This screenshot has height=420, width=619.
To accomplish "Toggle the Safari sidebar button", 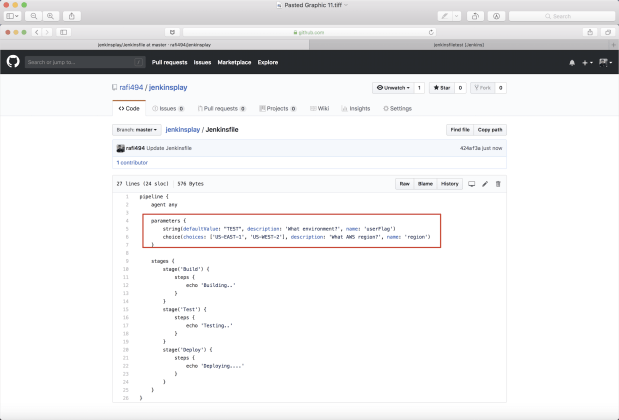I will [x=64, y=32].
